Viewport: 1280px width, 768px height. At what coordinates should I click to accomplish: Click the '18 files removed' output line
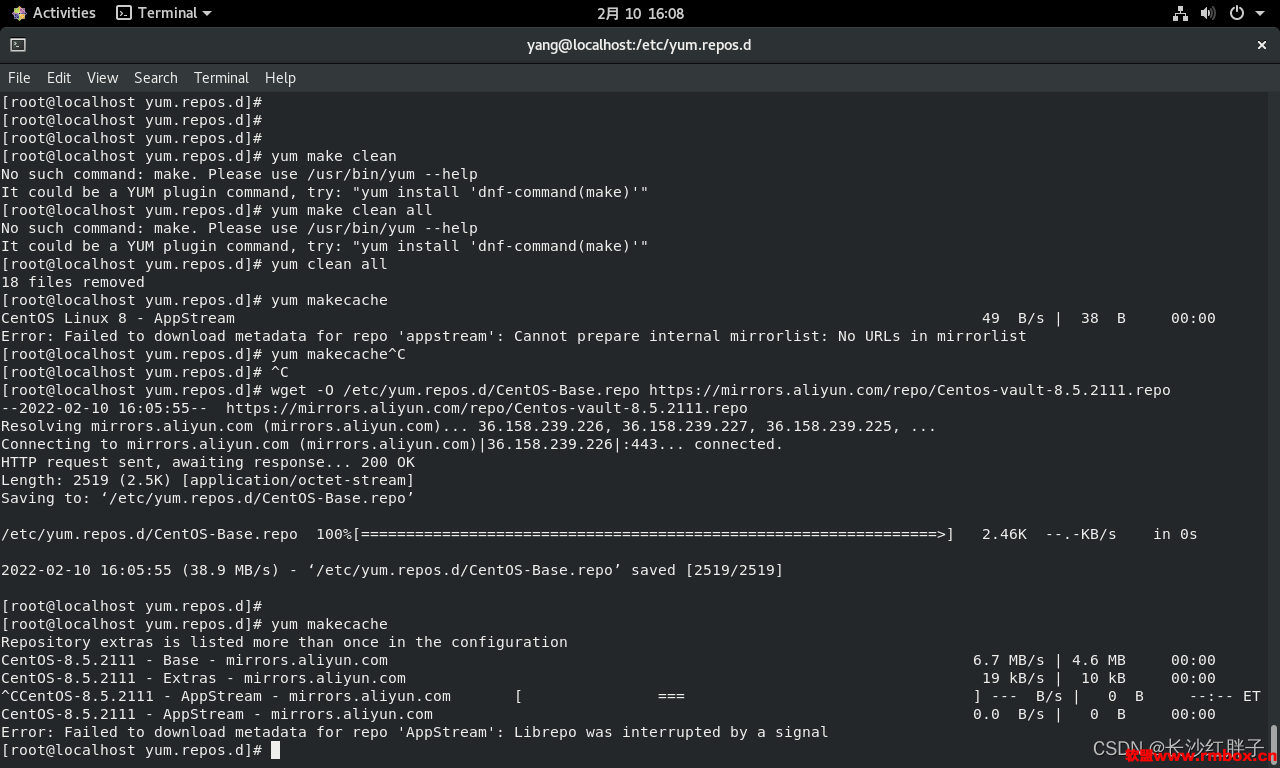[x=73, y=282]
